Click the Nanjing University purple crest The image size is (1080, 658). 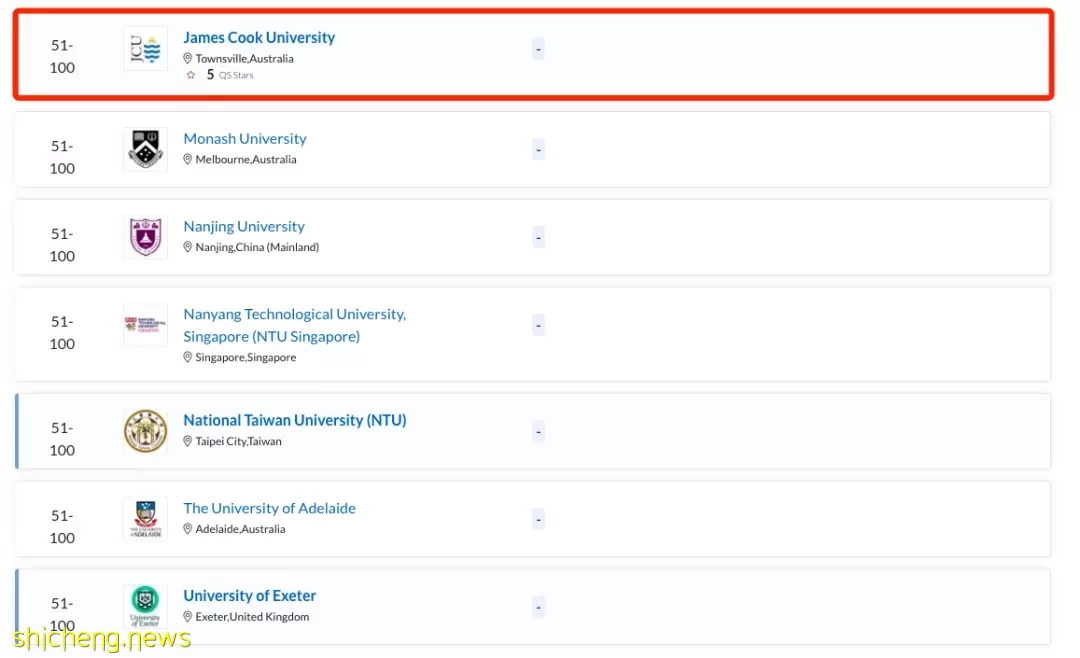pos(145,237)
